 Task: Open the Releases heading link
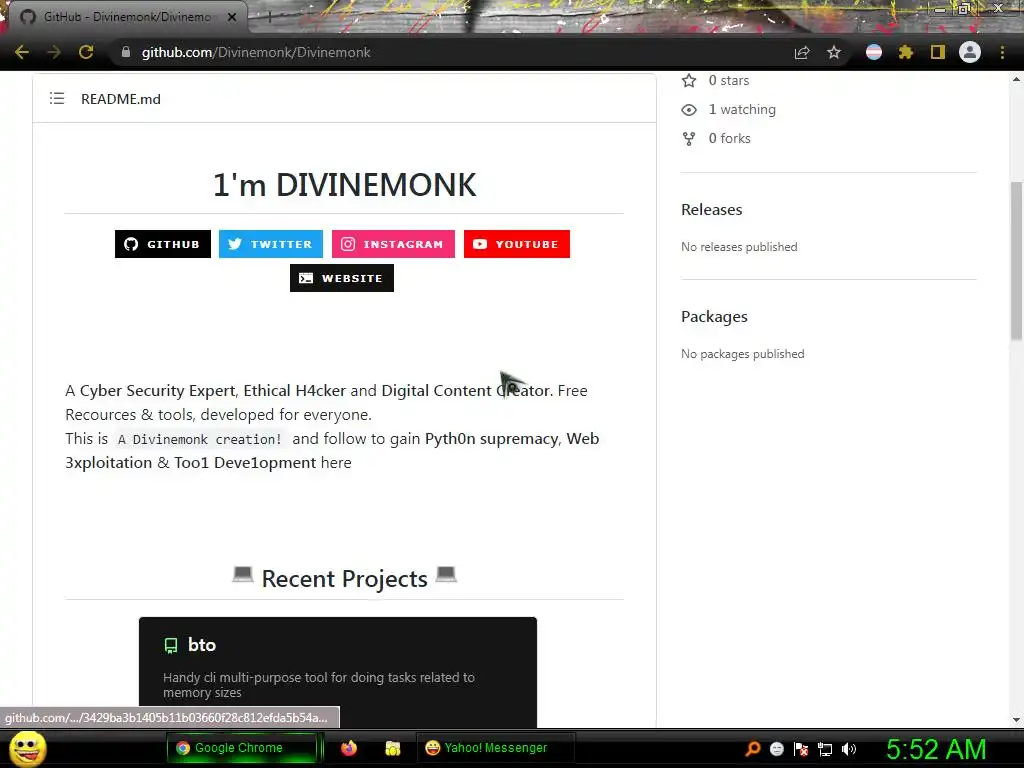712,210
